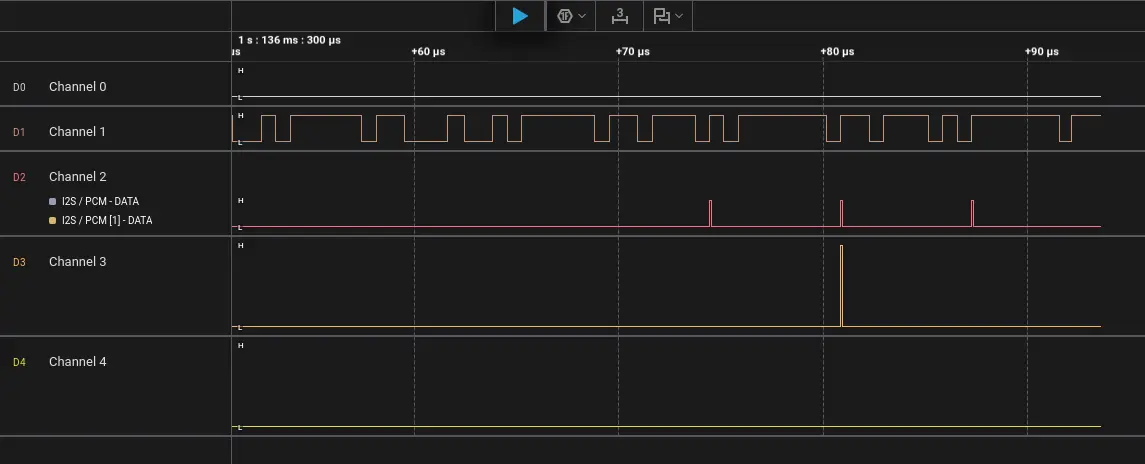Expand the trigger mode dropdown arrow
Viewport: 1145px width, 464px height.
coord(582,16)
